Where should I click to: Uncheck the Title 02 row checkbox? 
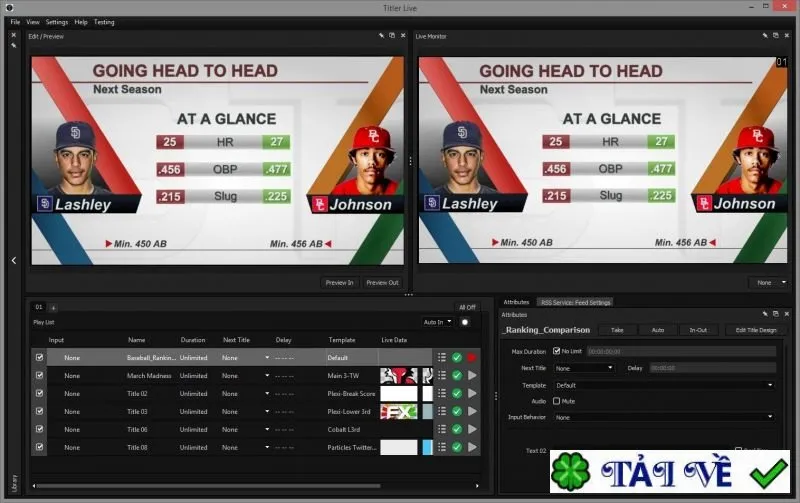click(x=39, y=393)
